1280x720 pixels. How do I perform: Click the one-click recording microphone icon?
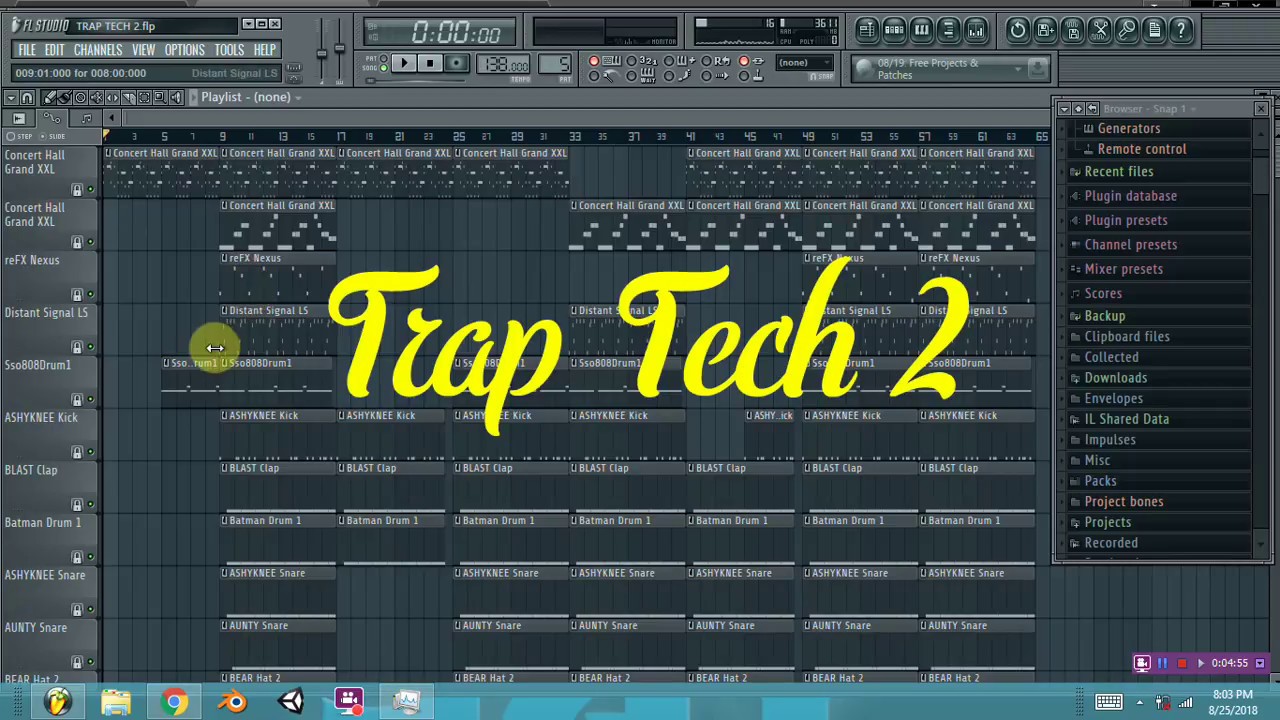pyautogui.click(x=1126, y=30)
